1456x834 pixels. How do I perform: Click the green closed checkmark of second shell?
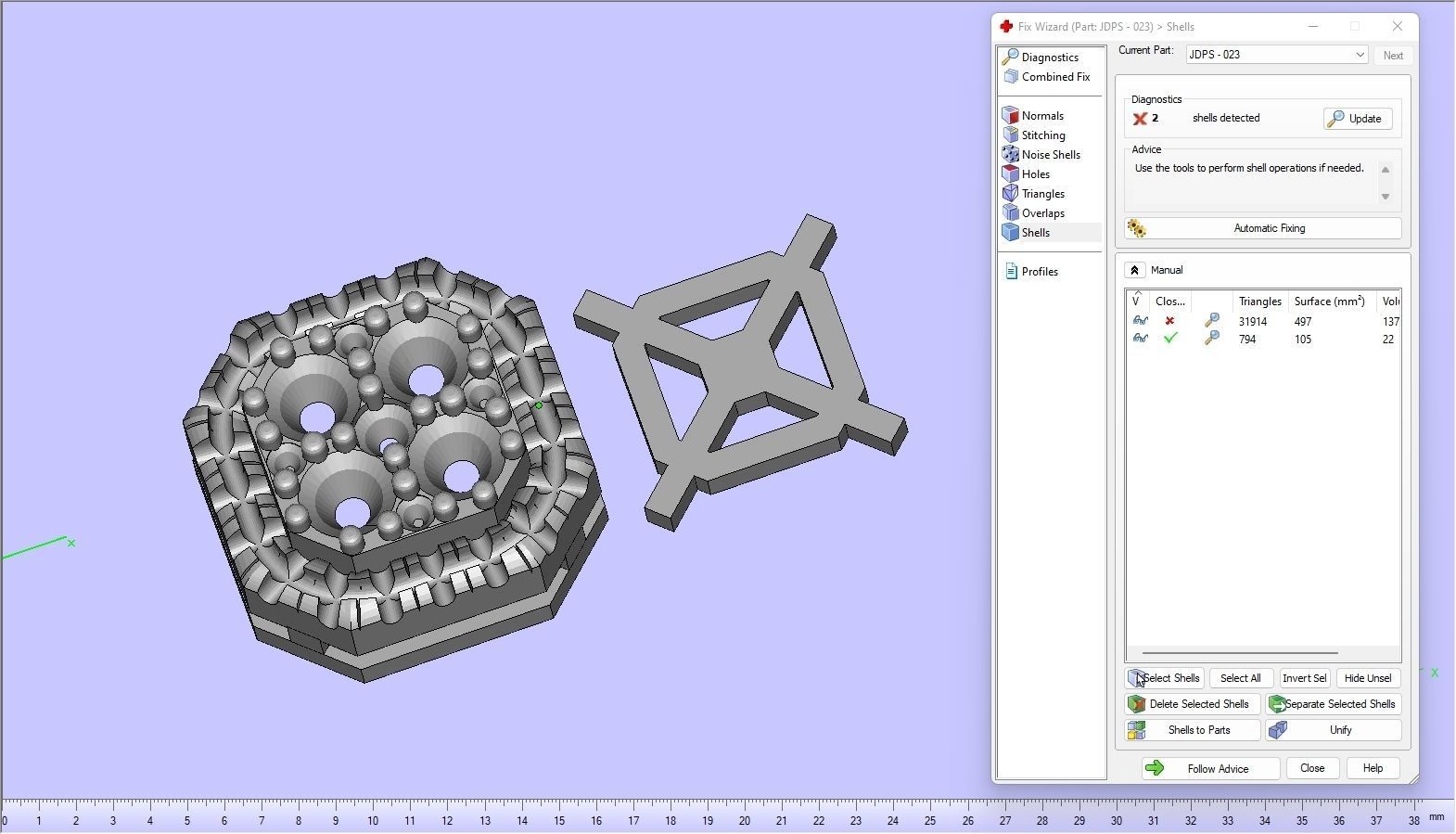click(x=1170, y=339)
